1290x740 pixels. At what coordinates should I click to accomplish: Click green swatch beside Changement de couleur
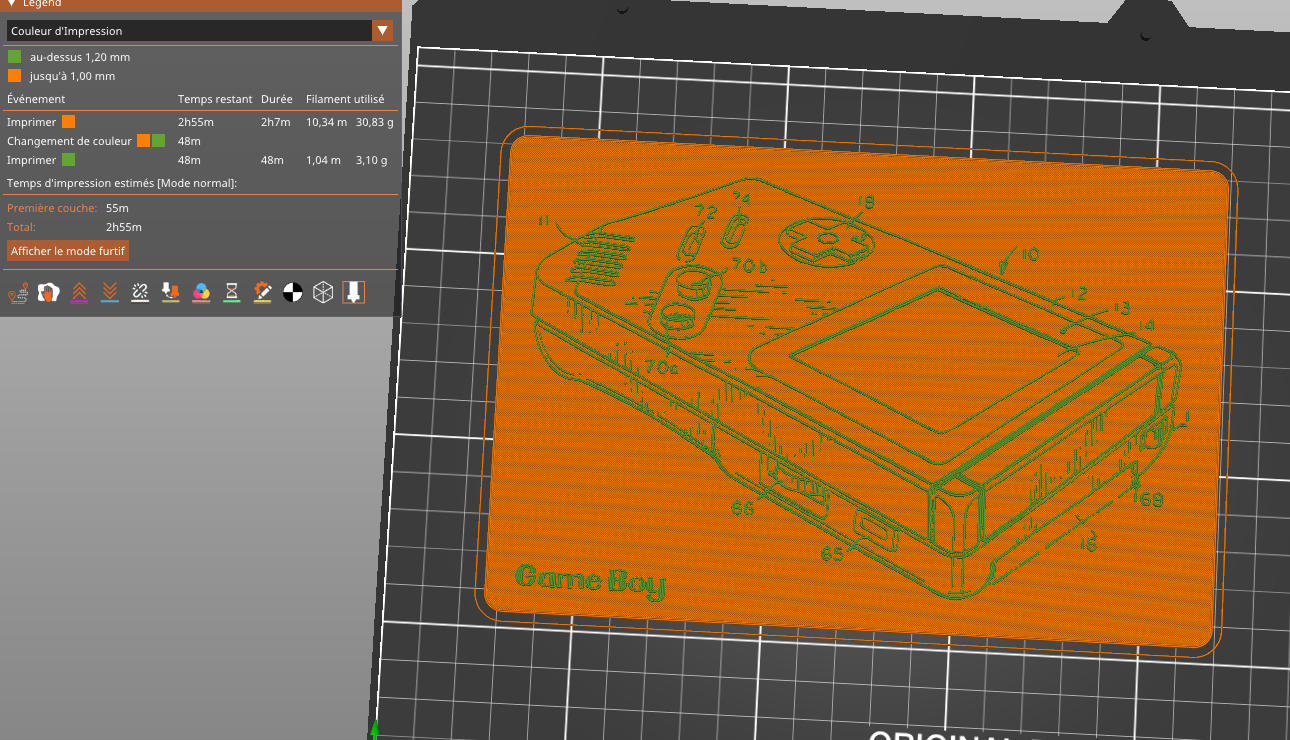coord(159,141)
